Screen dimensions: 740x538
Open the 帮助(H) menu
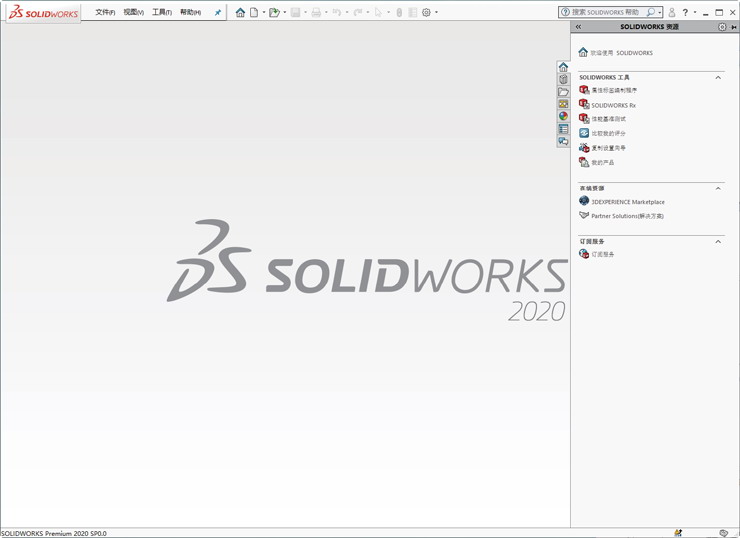coord(191,12)
